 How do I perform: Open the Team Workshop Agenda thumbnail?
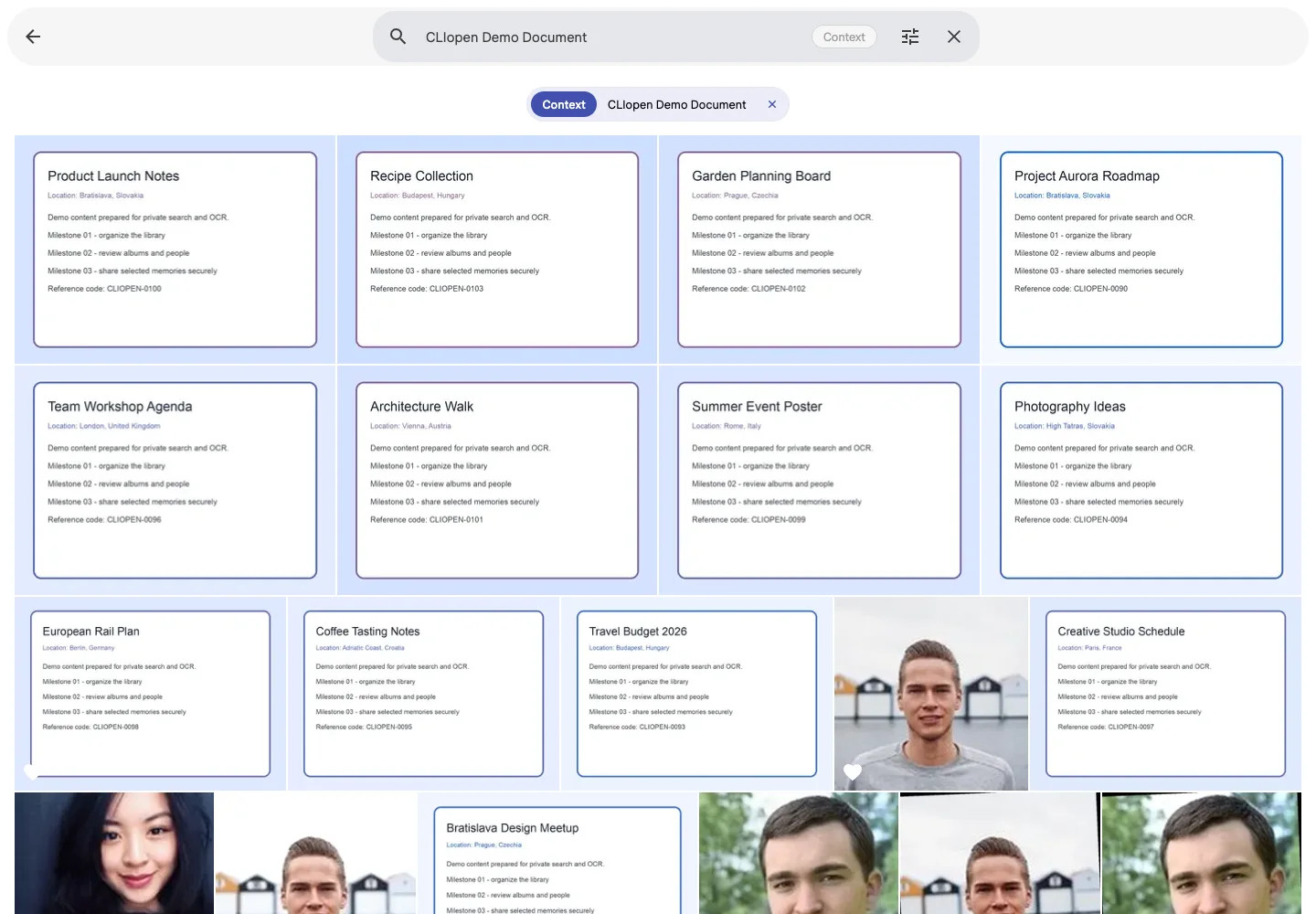[x=175, y=481]
